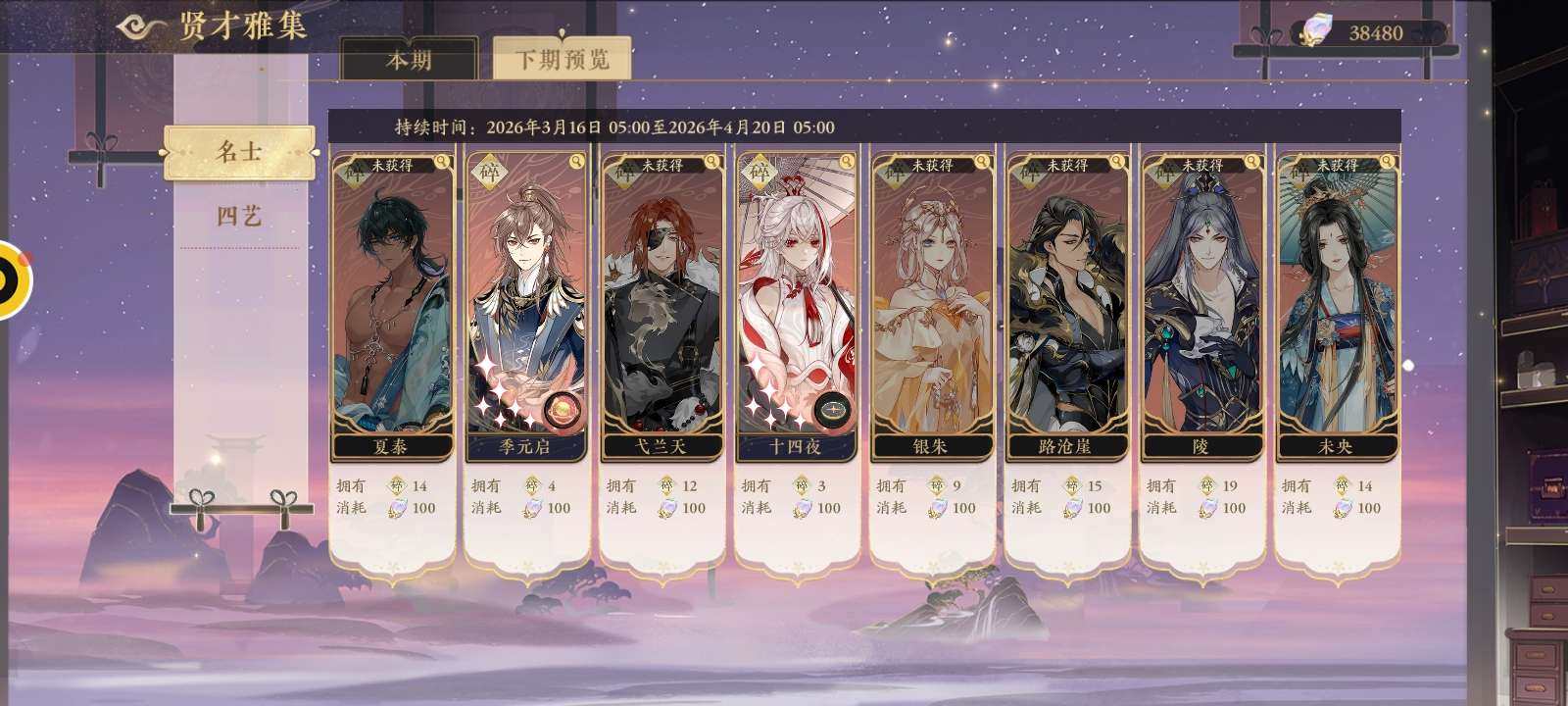Select the 下期预览 tab
Screen dimensions: 1568x706
563,59
